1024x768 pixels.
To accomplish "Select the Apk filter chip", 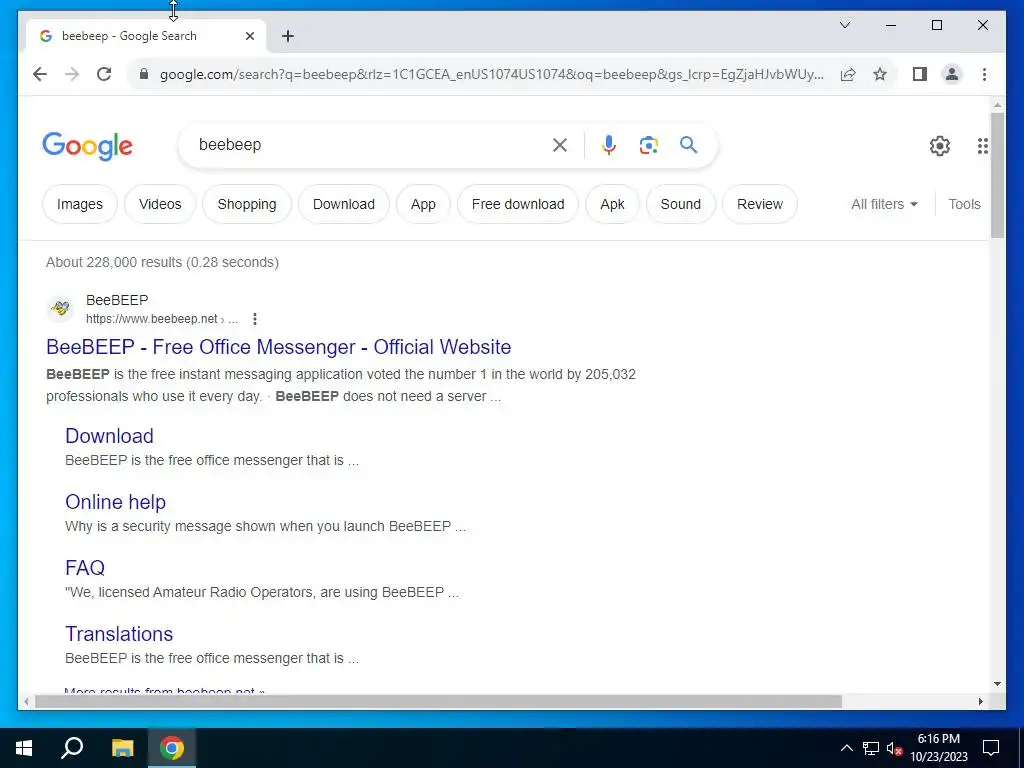I will (x=613, y=204).
